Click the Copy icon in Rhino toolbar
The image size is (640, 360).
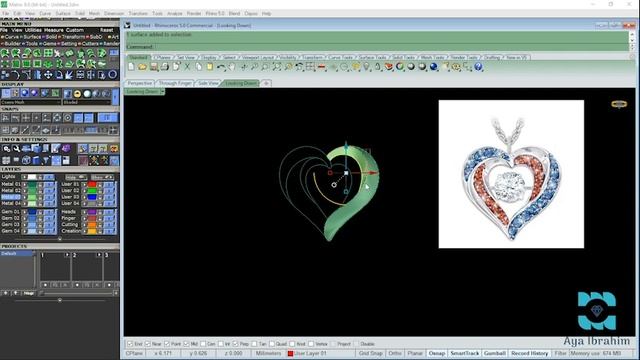(x=198, y=67)
